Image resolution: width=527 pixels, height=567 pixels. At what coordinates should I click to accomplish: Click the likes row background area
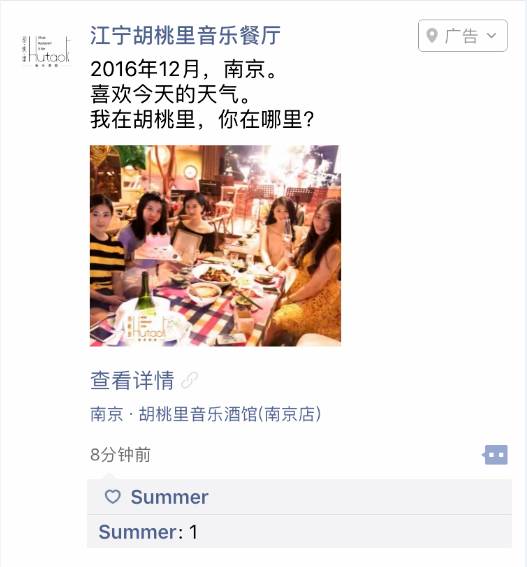pos(299,497)
